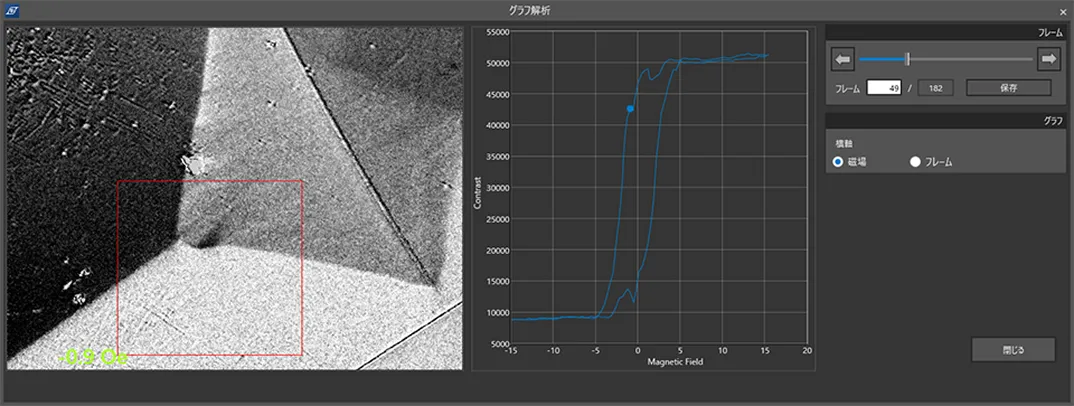Click the total frames box showing 182
1074x406 pixels.
pyautogui.click(x=935, y=88)
